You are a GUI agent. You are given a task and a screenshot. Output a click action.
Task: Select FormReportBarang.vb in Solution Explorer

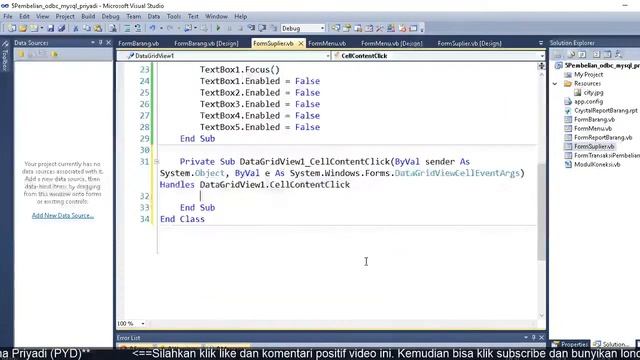click(x=603, y=138)
